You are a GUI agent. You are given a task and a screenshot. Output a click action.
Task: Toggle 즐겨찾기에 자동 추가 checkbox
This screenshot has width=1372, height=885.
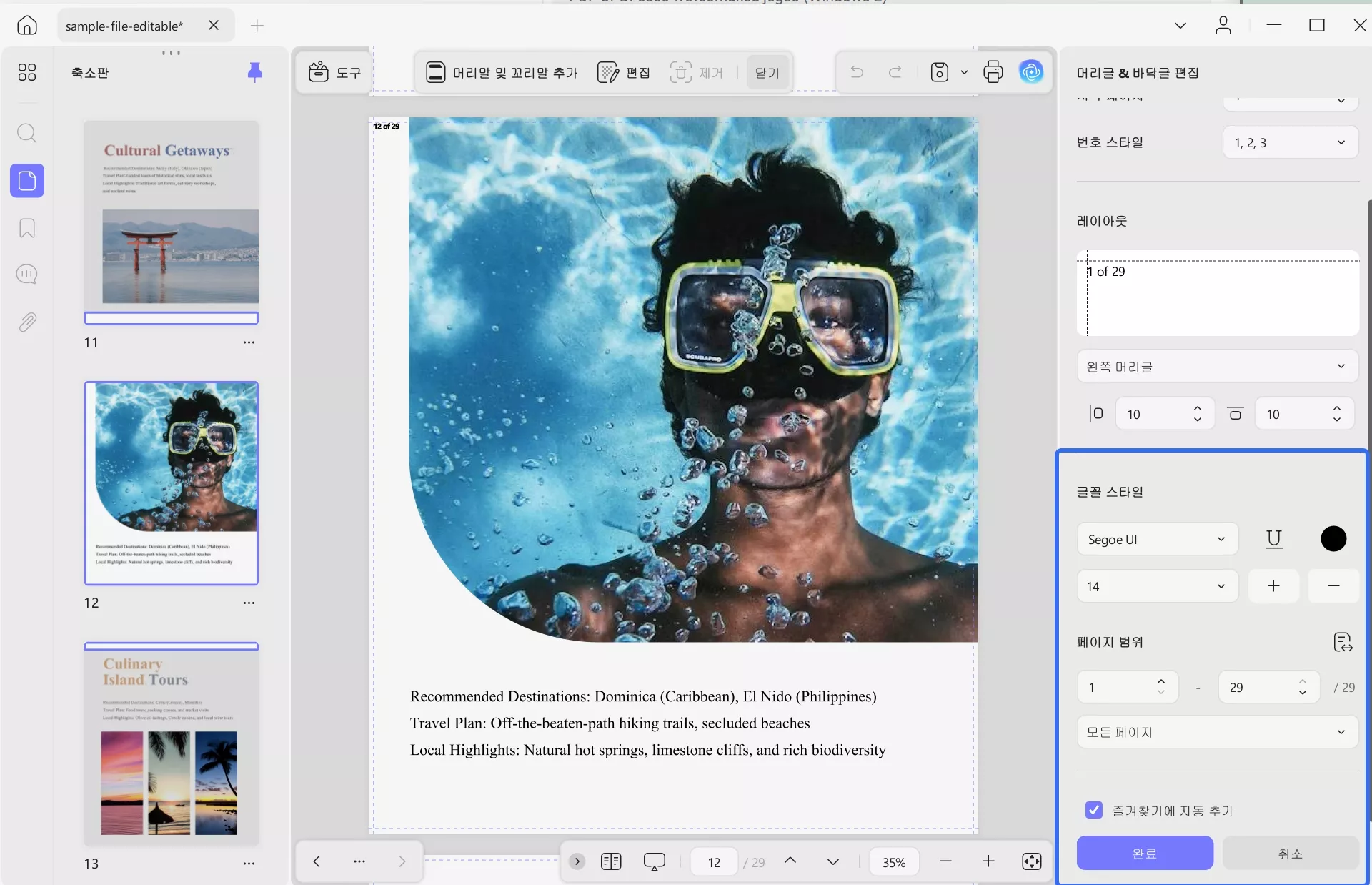(x=1093, y=810)
